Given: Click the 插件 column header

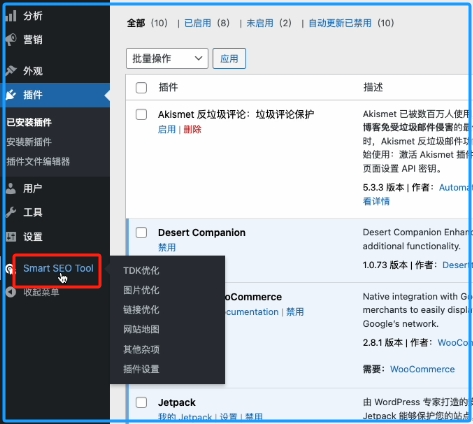Looking at the screenshot, I should pos(168,87).
